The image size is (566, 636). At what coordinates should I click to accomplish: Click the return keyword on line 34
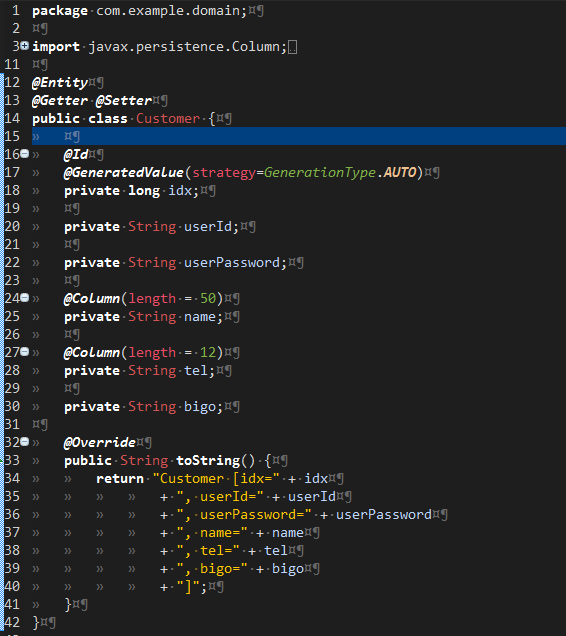click(x=120, y=478)
